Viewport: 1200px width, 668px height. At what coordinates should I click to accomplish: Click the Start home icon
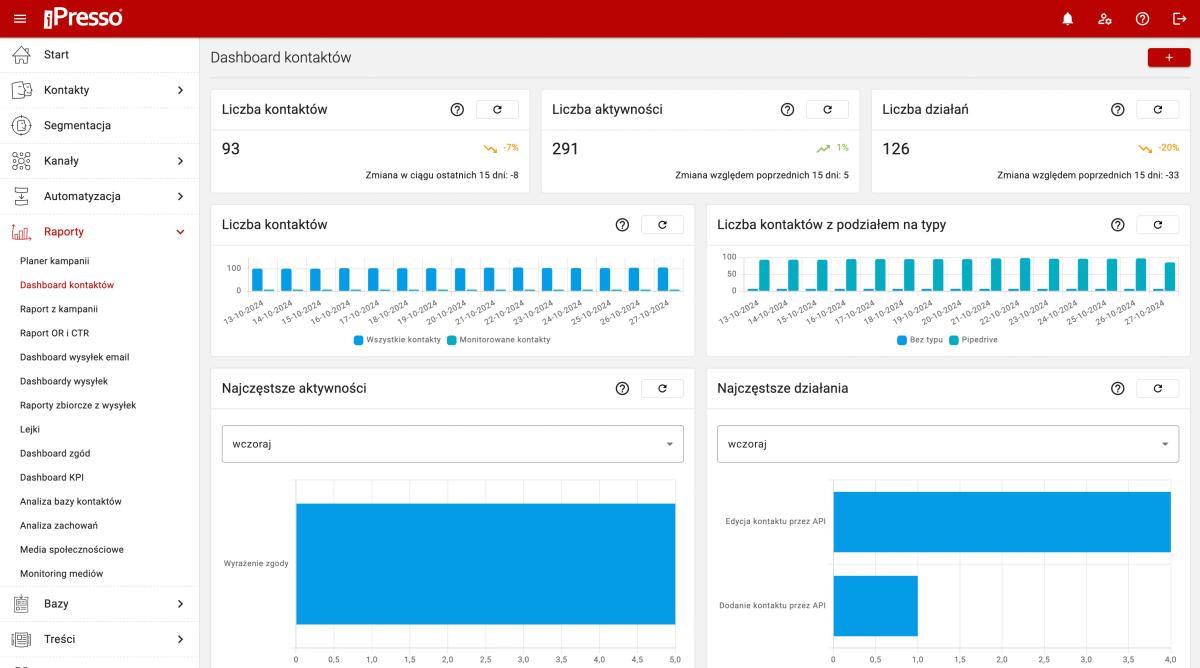(21, 55)
